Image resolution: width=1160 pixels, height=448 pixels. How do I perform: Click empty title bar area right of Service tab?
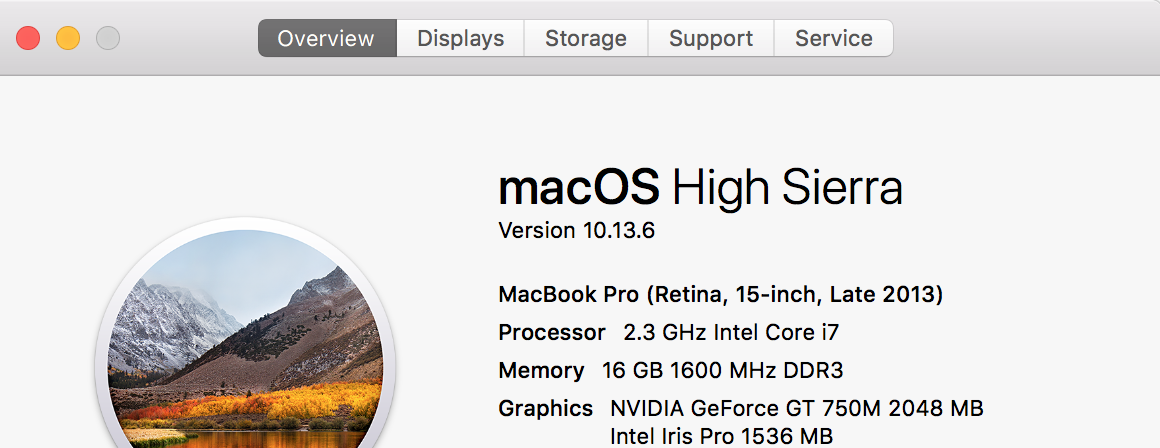[1020, 39]
